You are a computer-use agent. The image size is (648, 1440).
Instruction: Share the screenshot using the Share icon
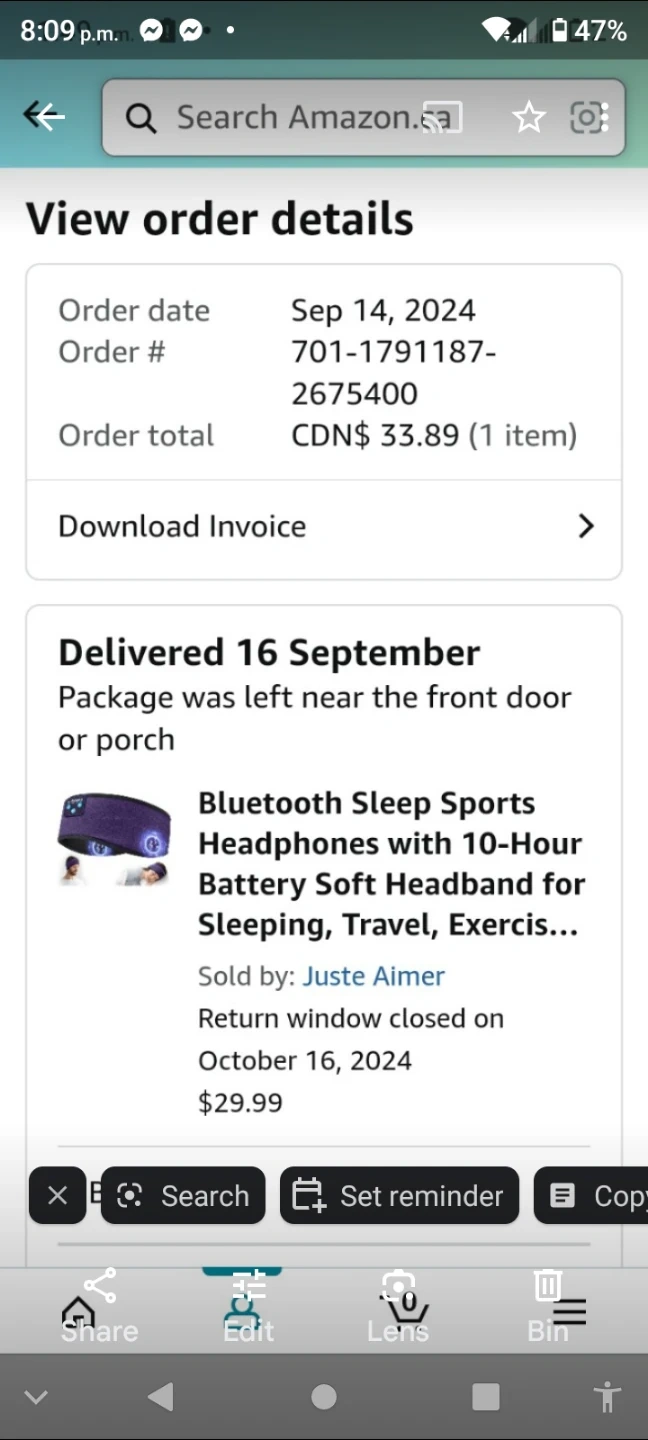(99, 1304)
